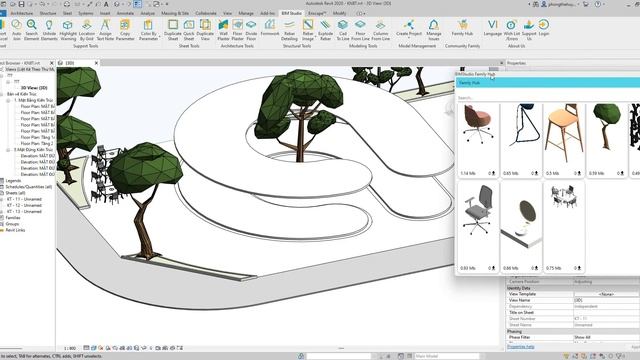Image resolution: width=640 pixels, height=360 pixels.
Task: Click the Duplicate Sheet tool
Action: 173,30
